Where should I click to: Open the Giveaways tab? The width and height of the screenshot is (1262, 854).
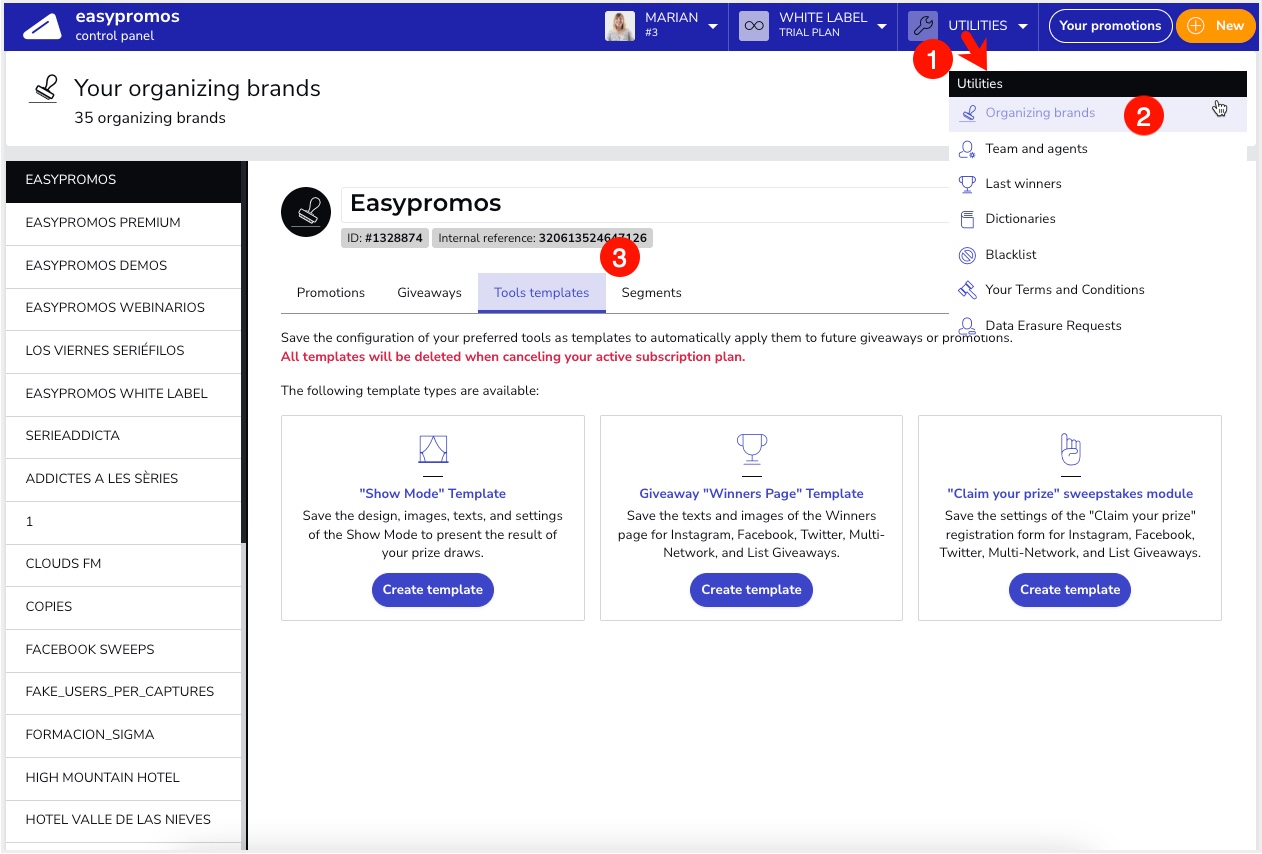[x=429, y=293]
